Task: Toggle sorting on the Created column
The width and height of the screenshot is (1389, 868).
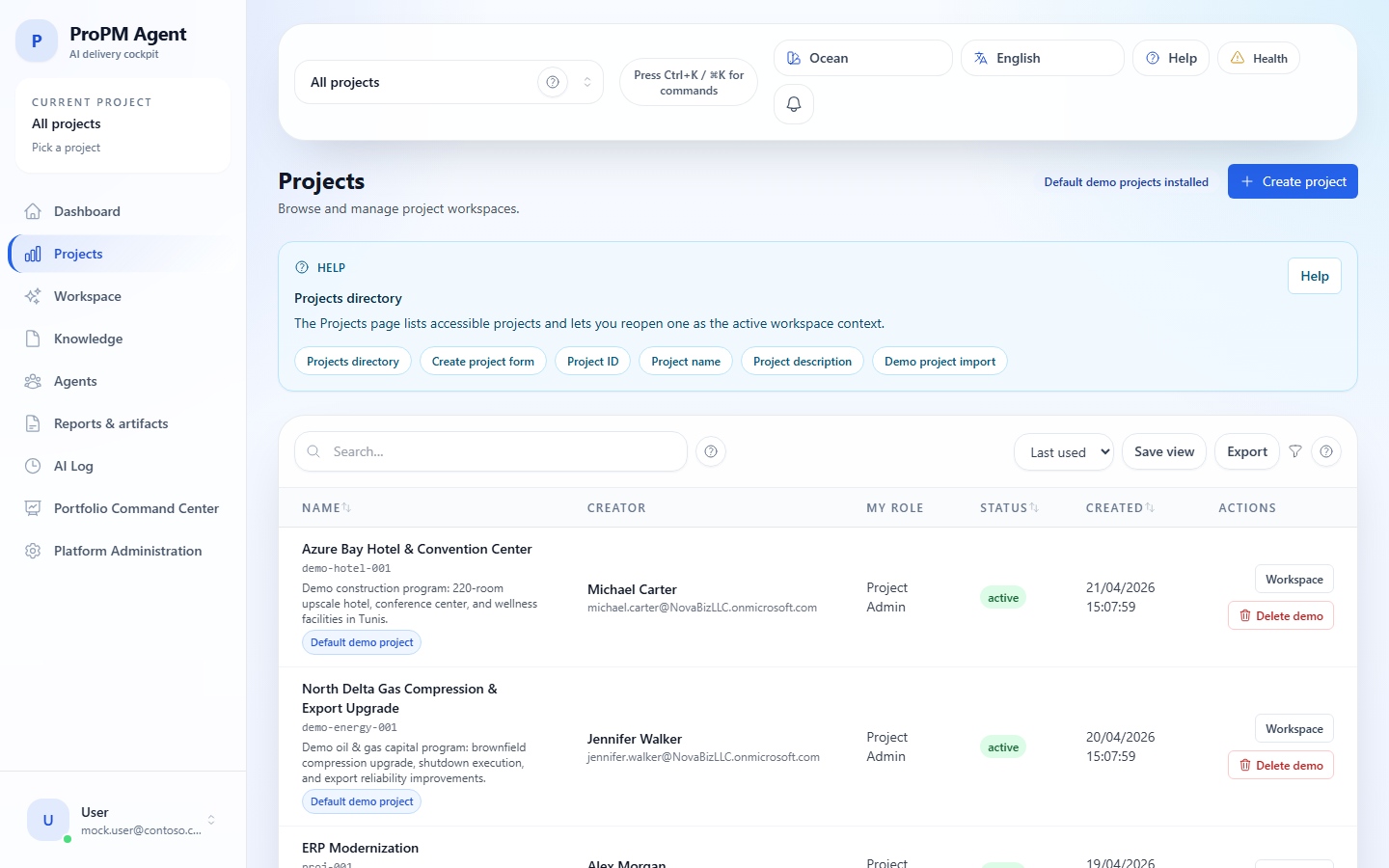Action: click(1151, 507)
